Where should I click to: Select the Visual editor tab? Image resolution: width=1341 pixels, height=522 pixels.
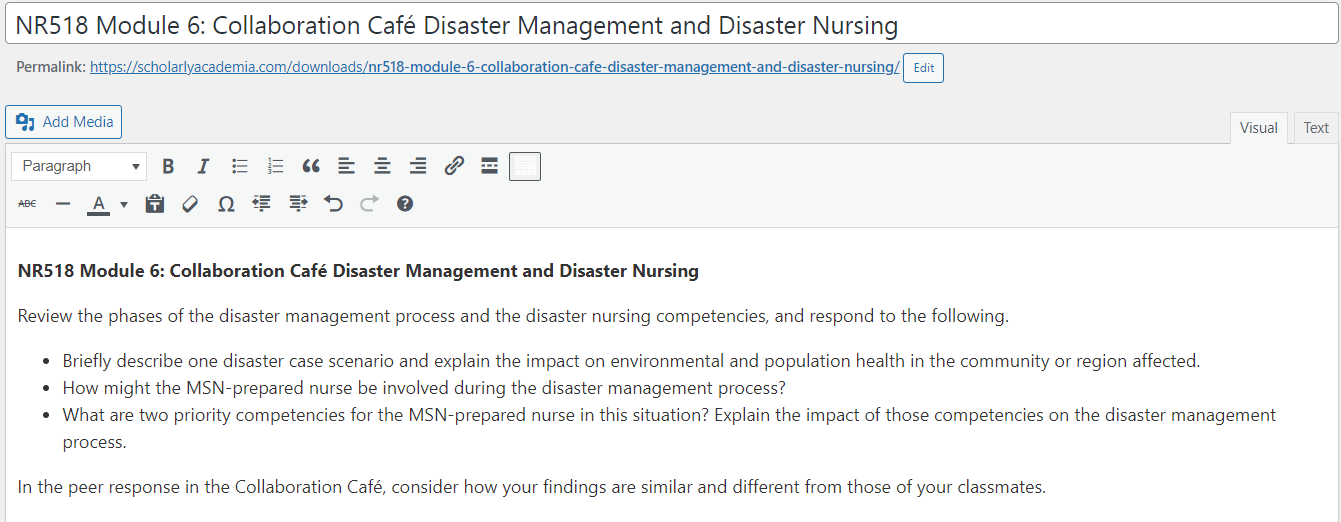1258,128
